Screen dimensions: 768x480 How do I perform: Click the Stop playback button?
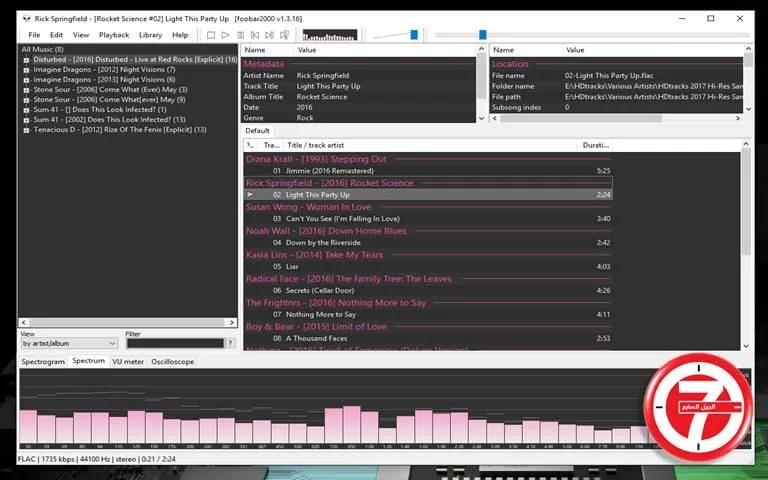click(211, 35)
